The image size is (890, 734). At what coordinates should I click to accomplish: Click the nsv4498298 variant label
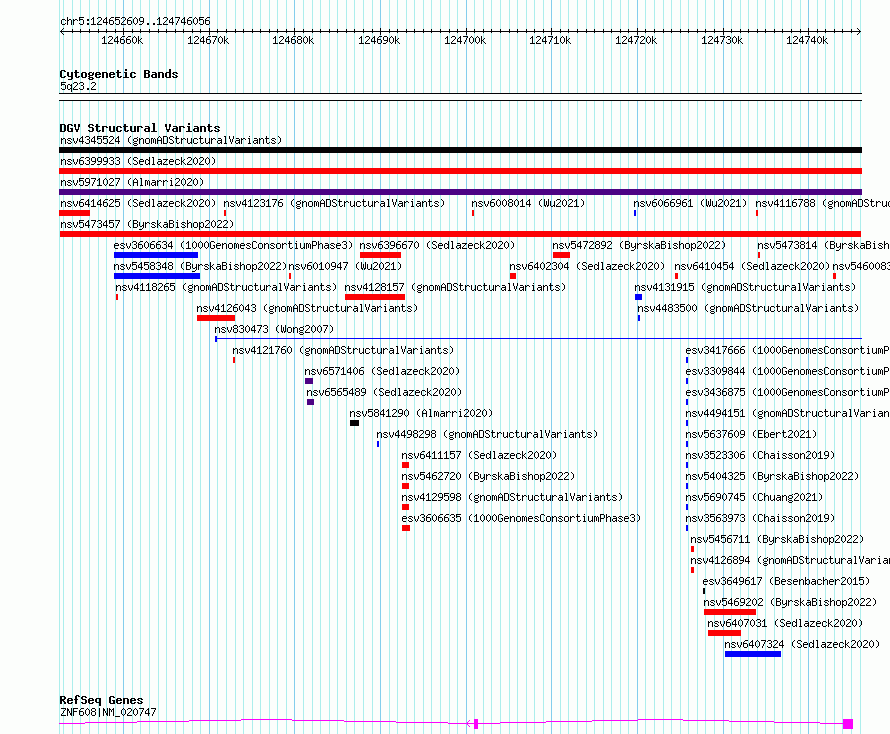[x=487, y=434]
